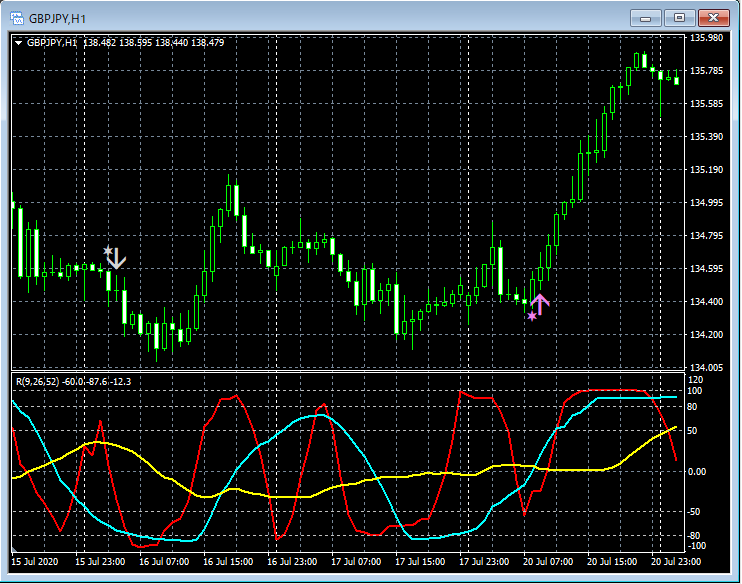Click the 16 Jul 15:00 time label

coord(228,562)
